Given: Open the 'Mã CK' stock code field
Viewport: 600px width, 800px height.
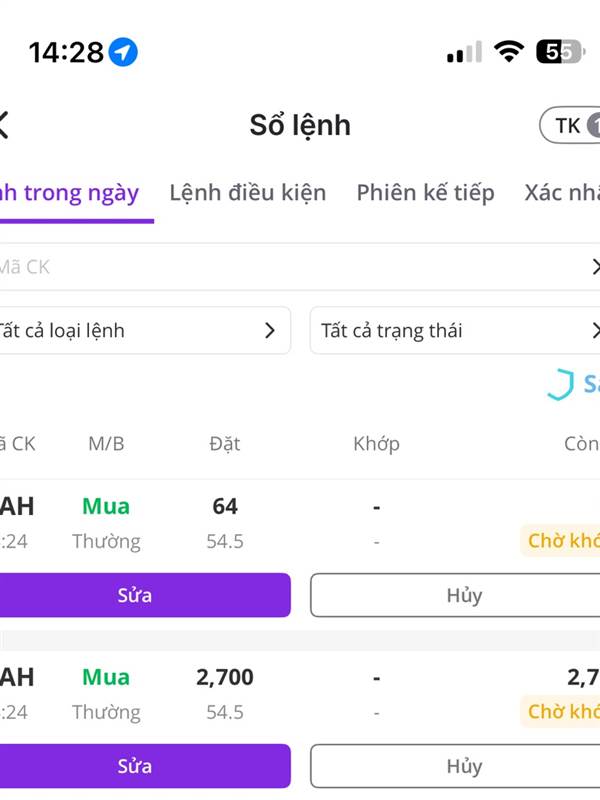Looking at the screenshot, I should coord(290,267).
